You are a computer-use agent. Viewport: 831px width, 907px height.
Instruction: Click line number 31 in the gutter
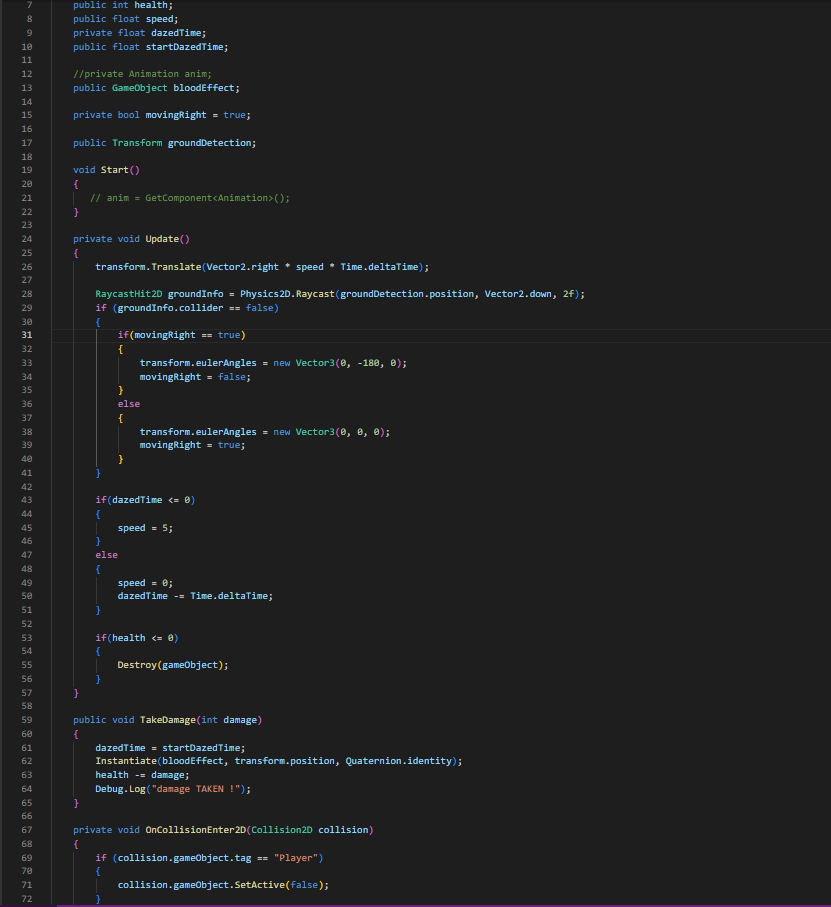26,335
